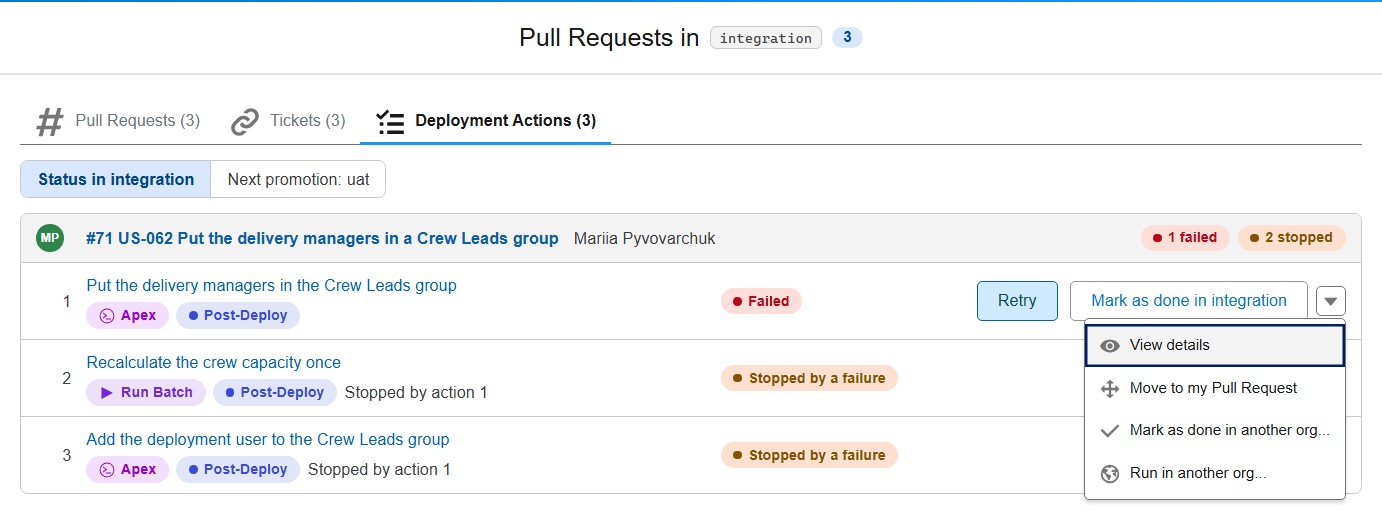Click Stopped by a failure badge, action 2
Screen dimensions: 1382x518
coord(809,378)
